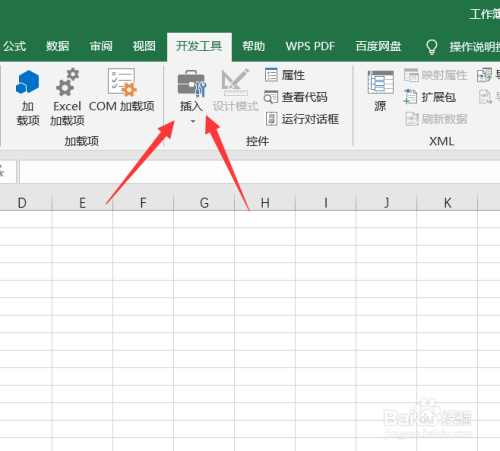Select column F header

click(x=143, y=203)
